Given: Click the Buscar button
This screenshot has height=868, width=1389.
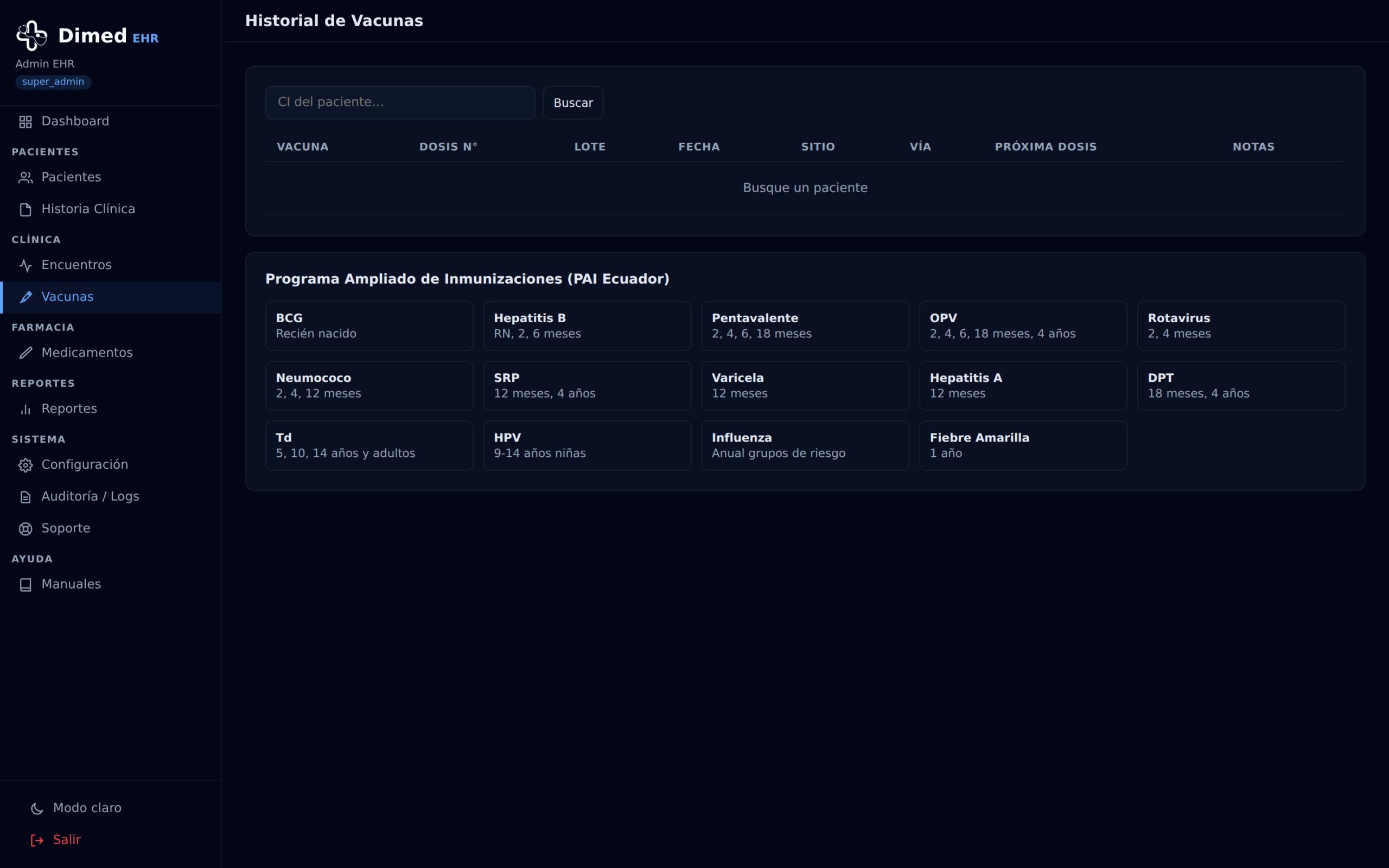Looking at the screenshot, I should point(573,103).
